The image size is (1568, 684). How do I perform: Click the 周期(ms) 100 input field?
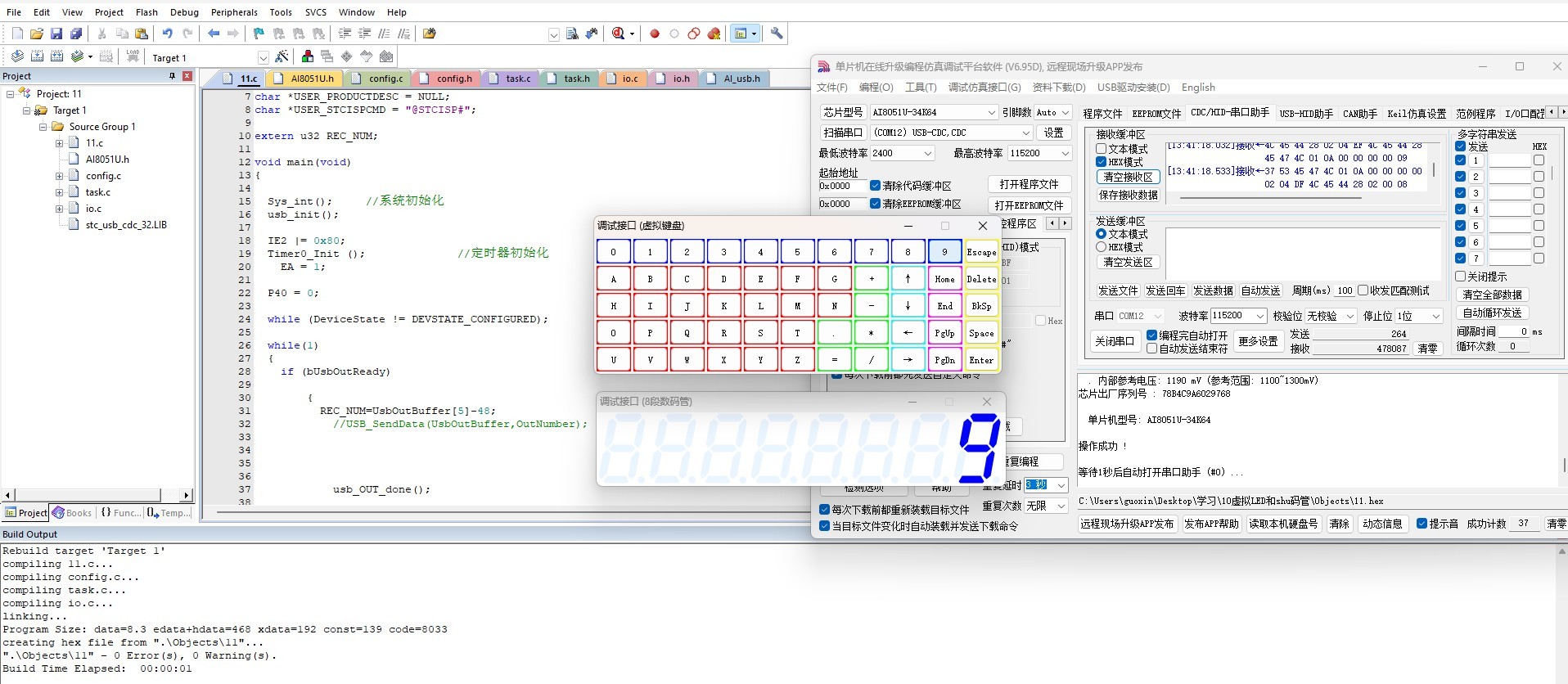click(1344, 290)
